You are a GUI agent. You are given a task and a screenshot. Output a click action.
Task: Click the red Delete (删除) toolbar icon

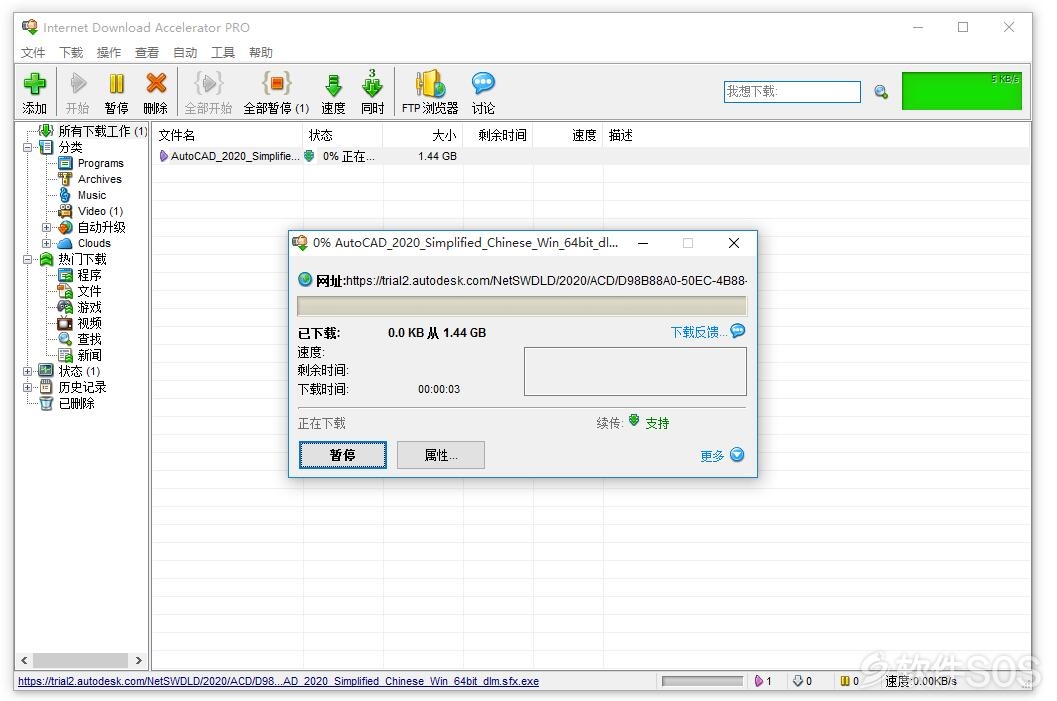point(156,92)
